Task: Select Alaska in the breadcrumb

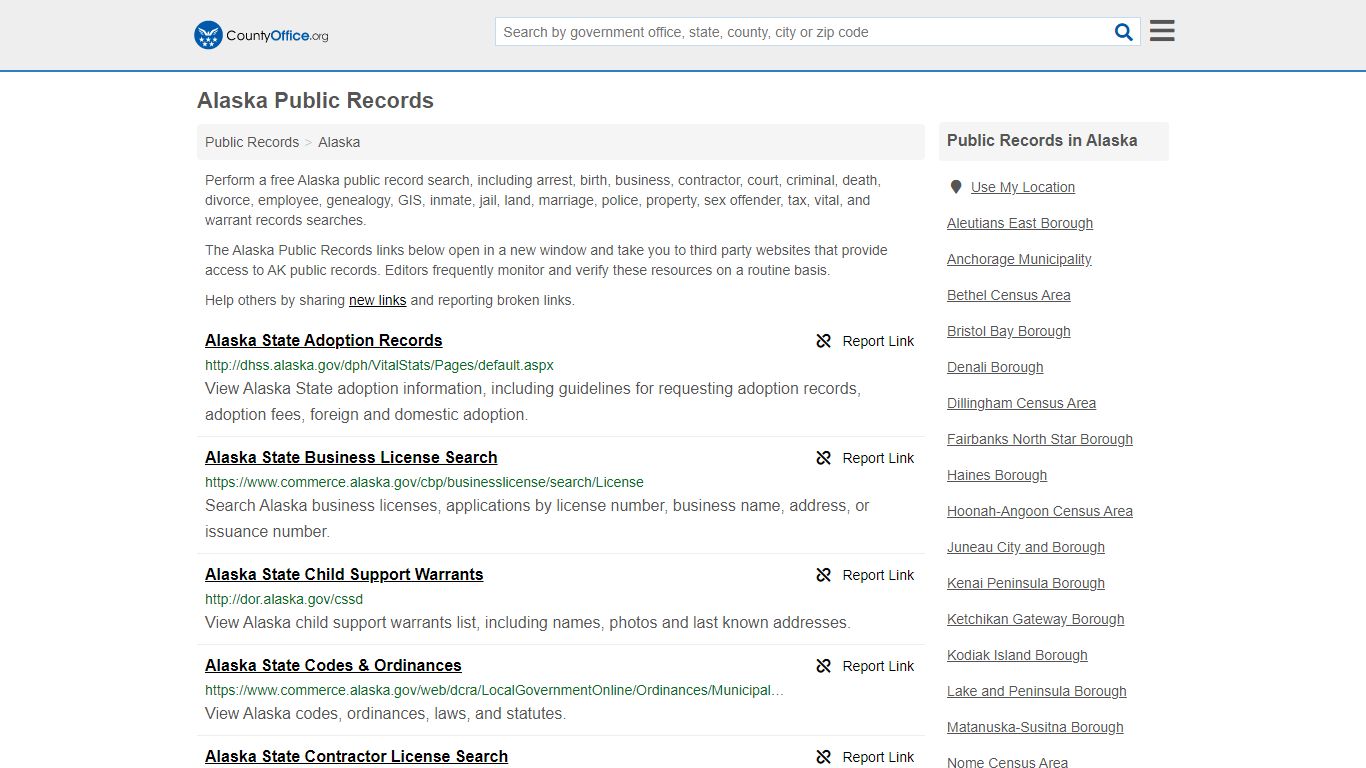Action: [339, 142]
